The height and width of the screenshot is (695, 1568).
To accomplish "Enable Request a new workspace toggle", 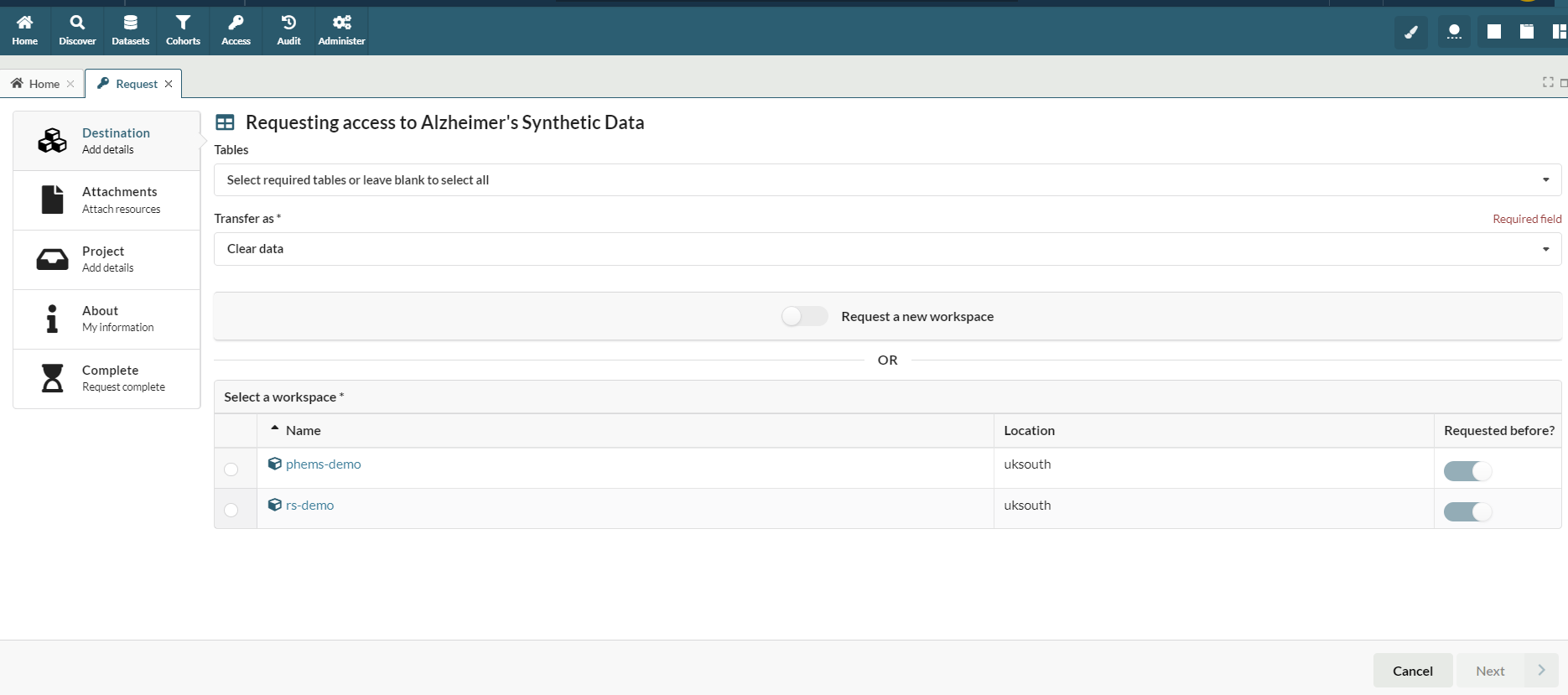I will pyautogui.click(x=804, y=316).
